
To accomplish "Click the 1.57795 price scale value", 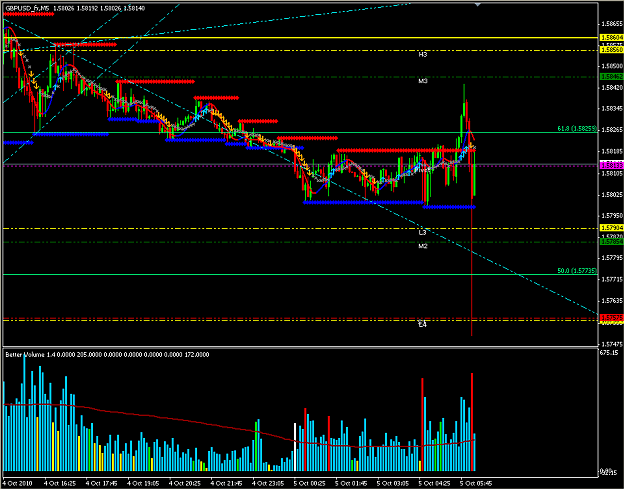I will pyautogui.click(x=612, y=258).
